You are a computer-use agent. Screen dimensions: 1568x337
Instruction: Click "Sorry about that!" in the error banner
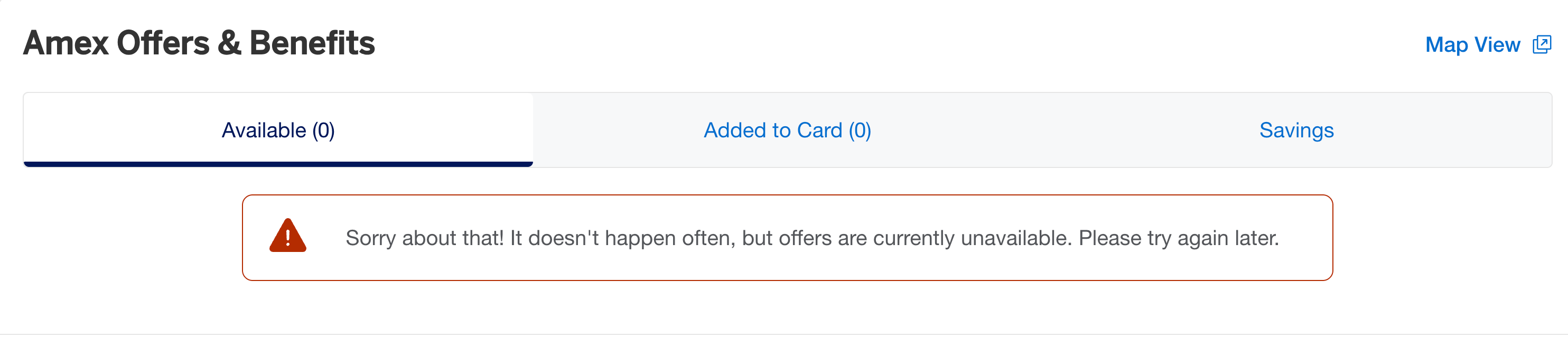pos(424,238)
